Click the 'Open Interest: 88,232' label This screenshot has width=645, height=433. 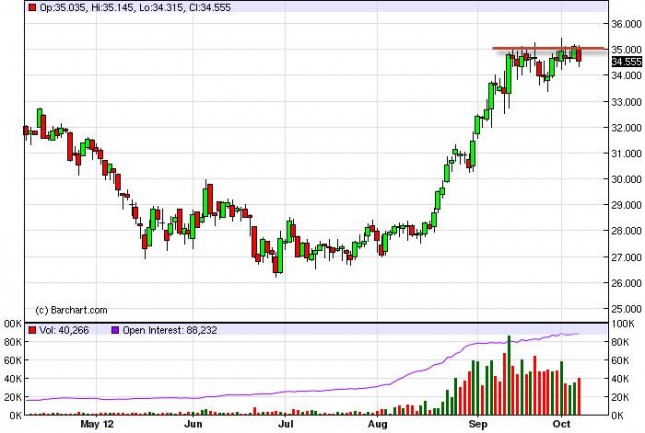coord(169,330)
